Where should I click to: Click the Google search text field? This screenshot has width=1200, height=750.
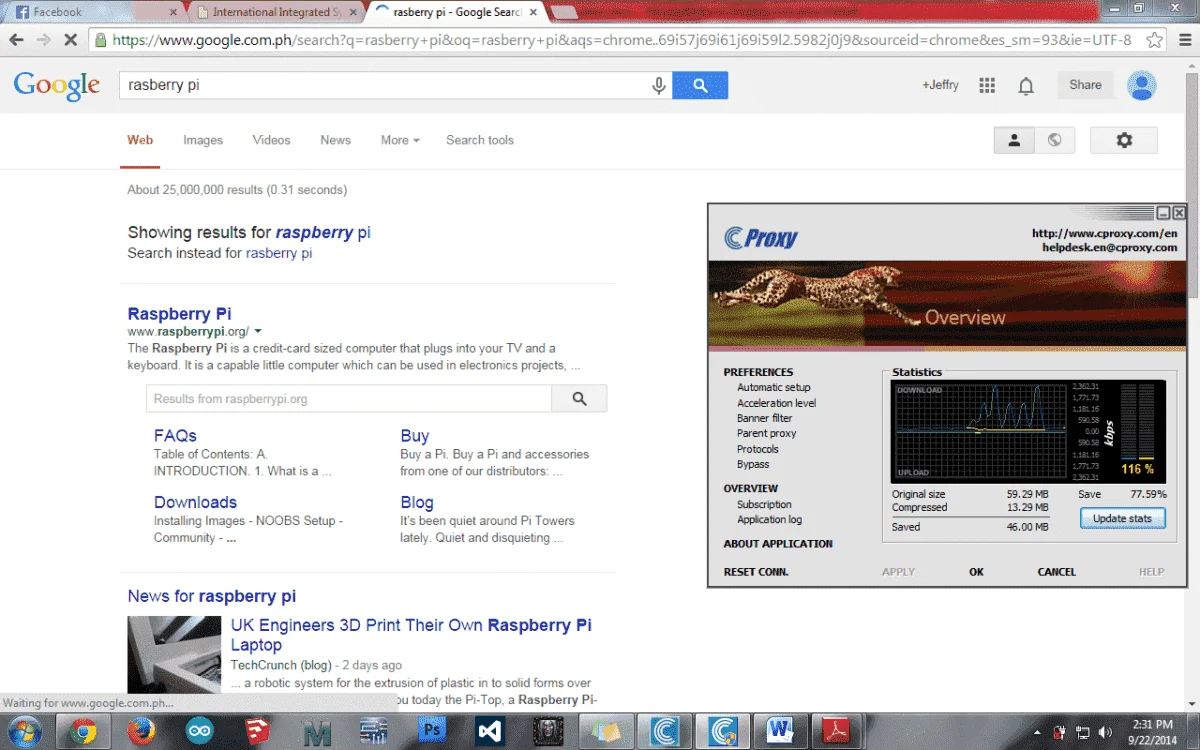click(x=384, y=86)
